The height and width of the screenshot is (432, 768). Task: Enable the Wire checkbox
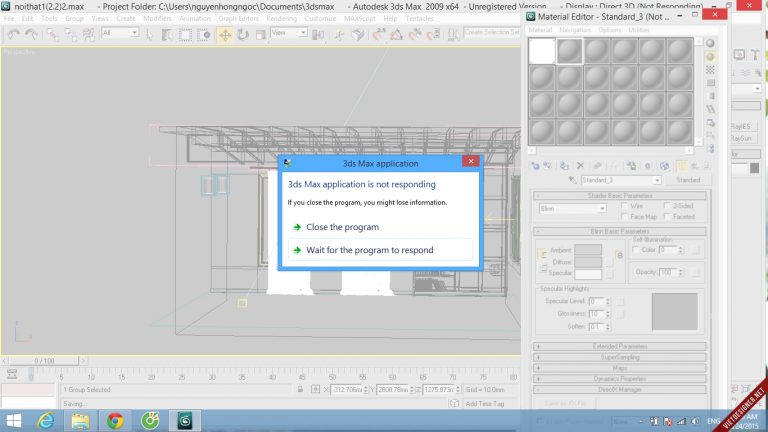click(x=624, y=206)
